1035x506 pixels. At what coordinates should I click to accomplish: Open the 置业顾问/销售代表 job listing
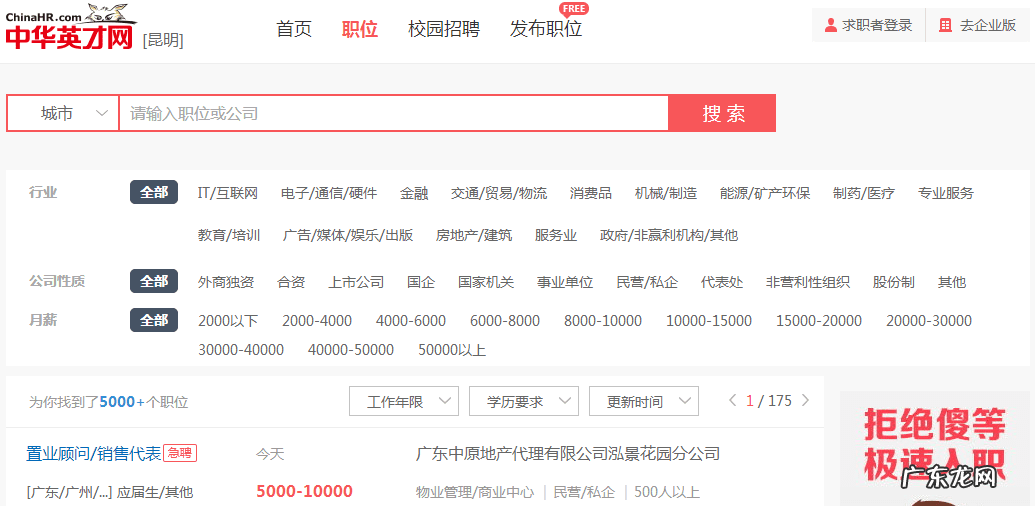point(93,454)
